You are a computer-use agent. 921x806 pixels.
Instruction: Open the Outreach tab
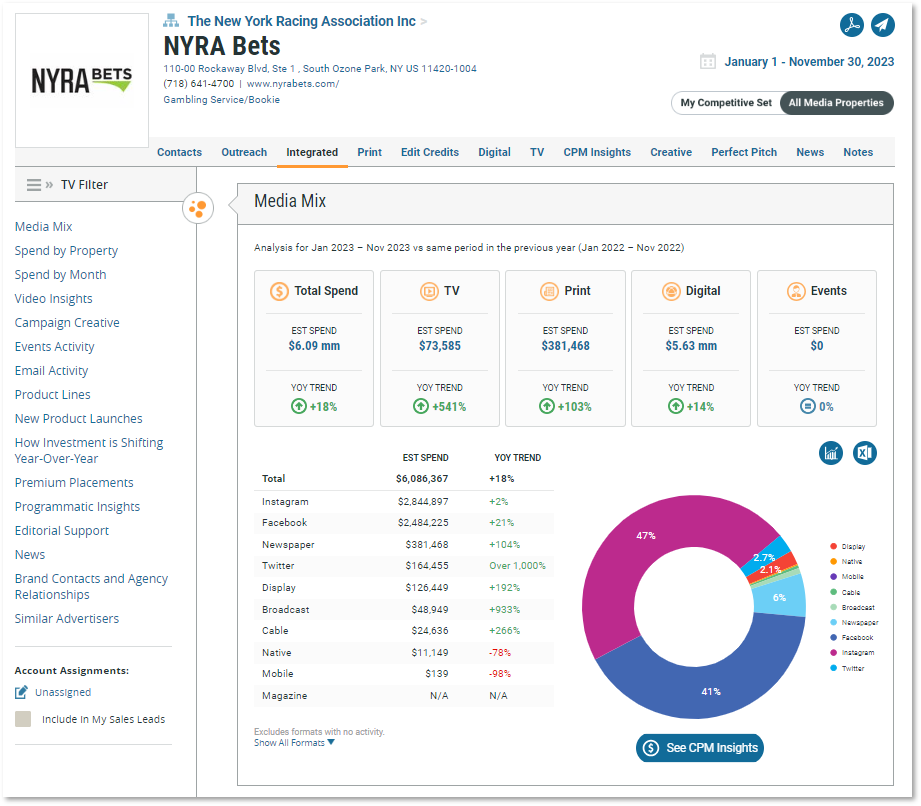(x=244, y=152)
